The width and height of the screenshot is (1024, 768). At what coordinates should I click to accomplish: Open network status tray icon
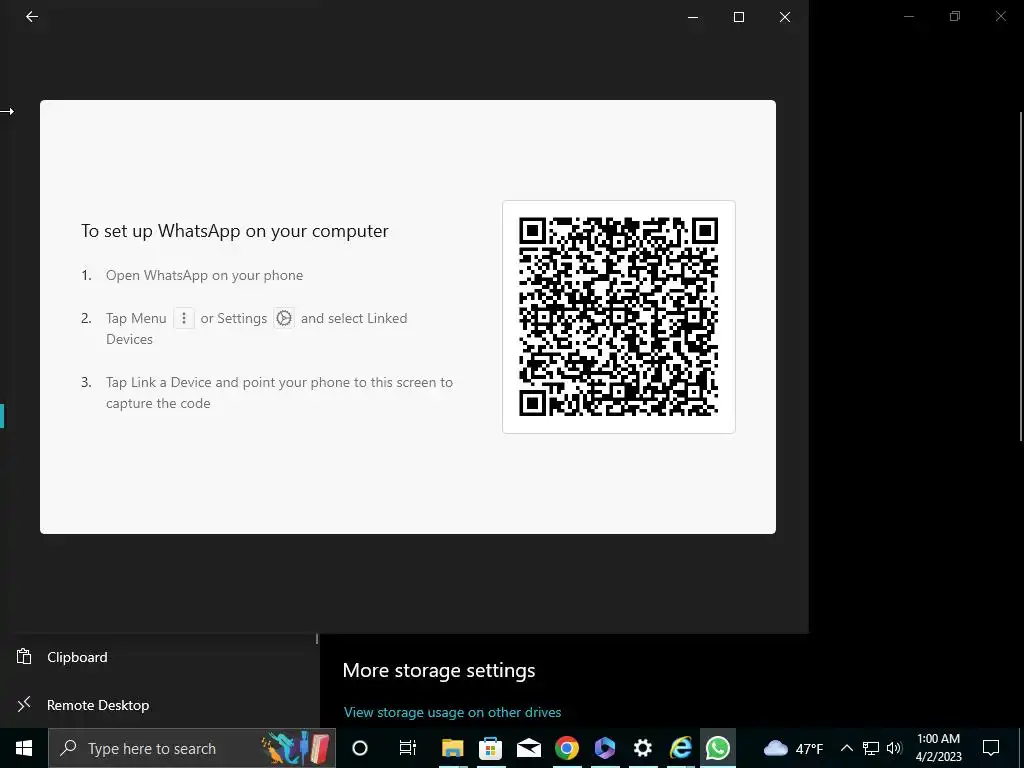click(871, 748)
